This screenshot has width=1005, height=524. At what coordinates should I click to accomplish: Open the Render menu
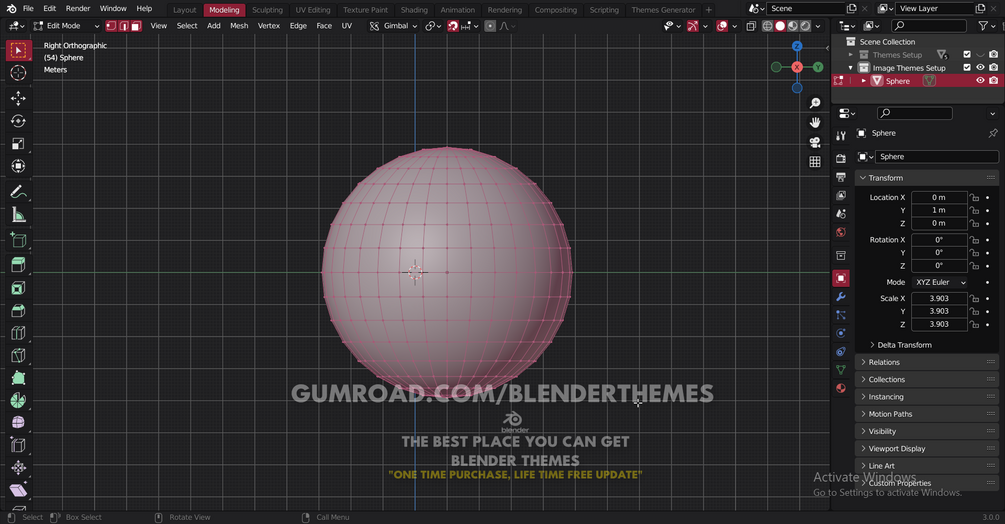[78, 8]
